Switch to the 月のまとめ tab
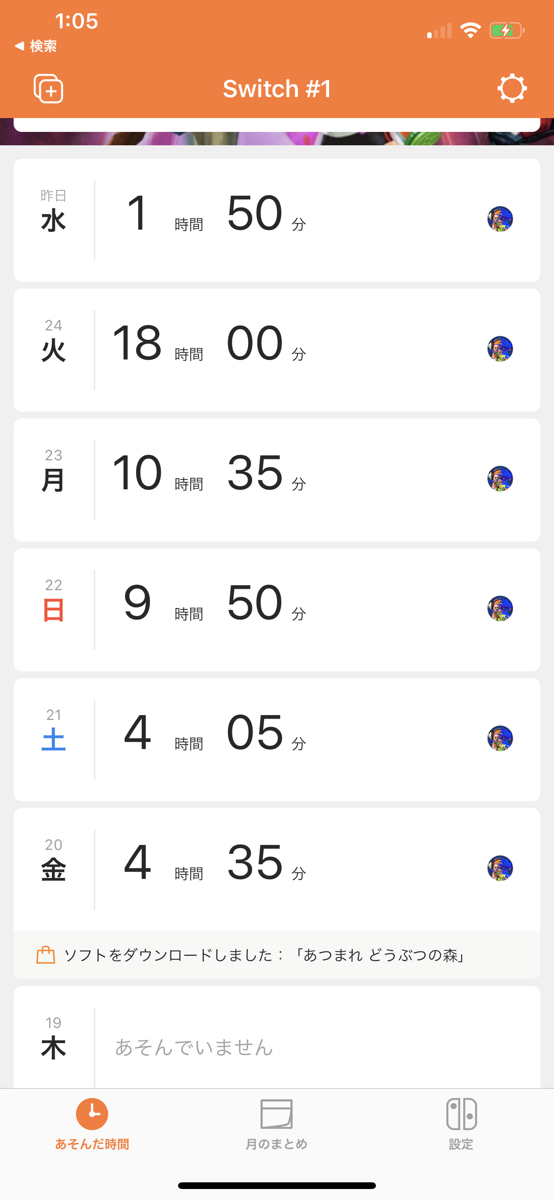Screen dimensions: 554x1200 (276, 1125)
